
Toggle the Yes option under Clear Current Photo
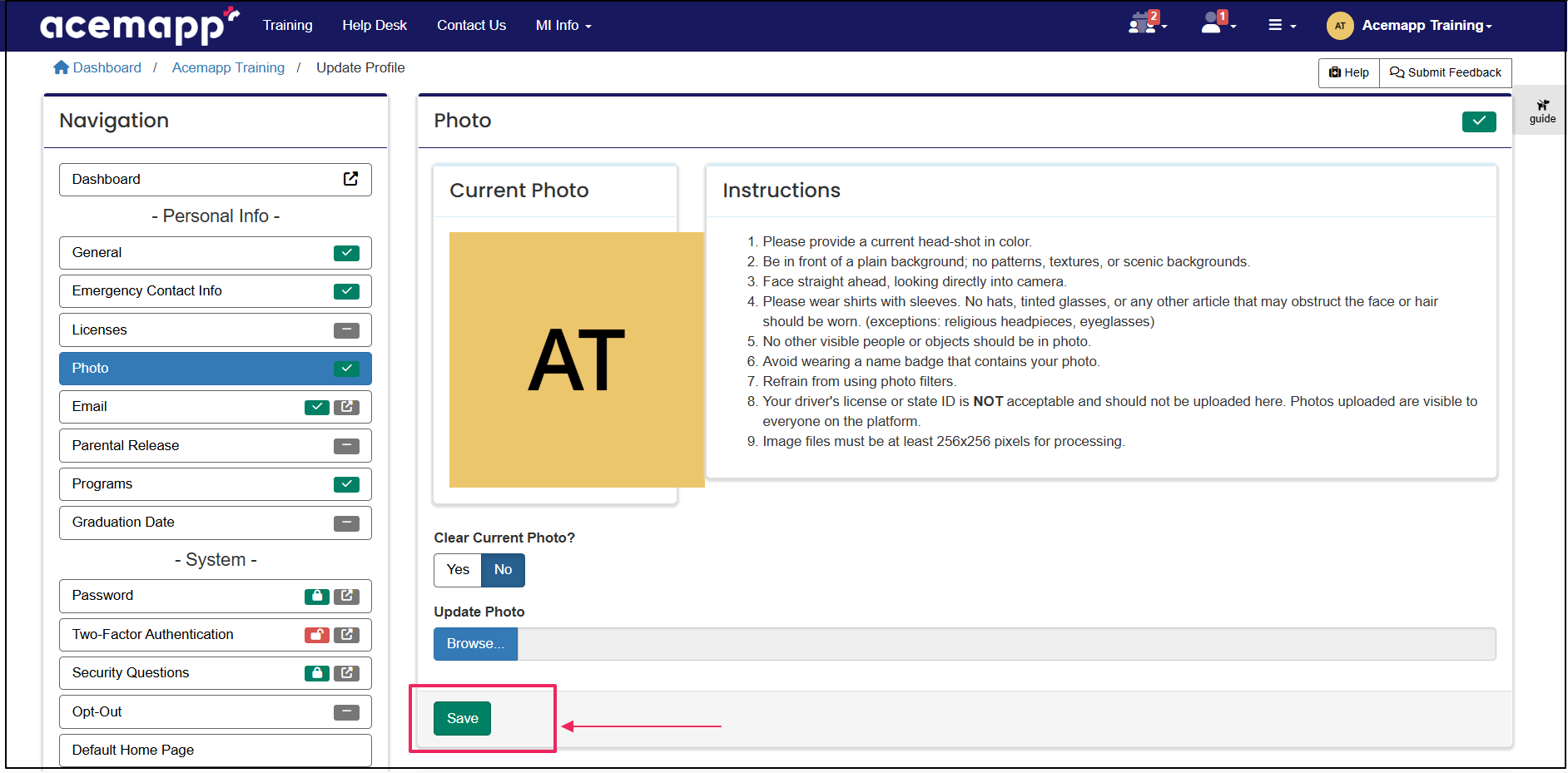[x=457, y=570]
